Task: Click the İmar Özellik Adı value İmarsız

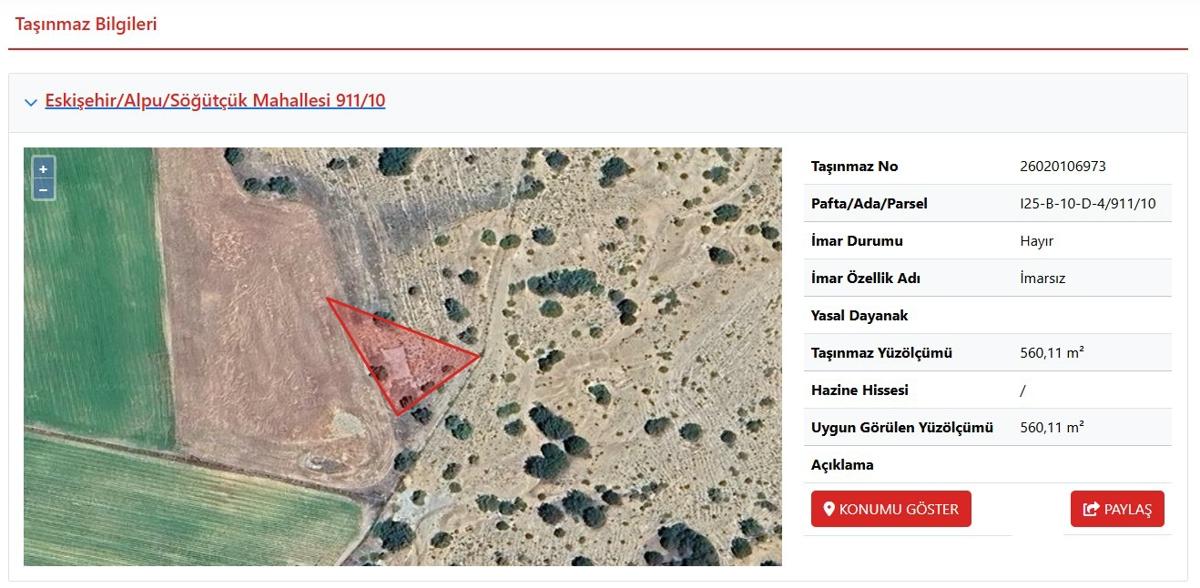Action: pos(1043,278)
